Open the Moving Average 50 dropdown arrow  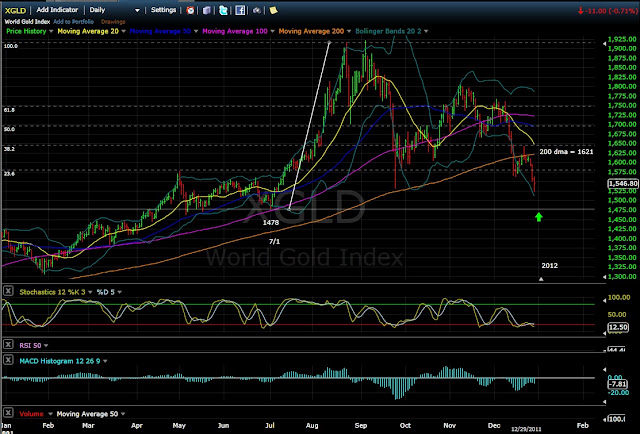[x=196, y=31]
